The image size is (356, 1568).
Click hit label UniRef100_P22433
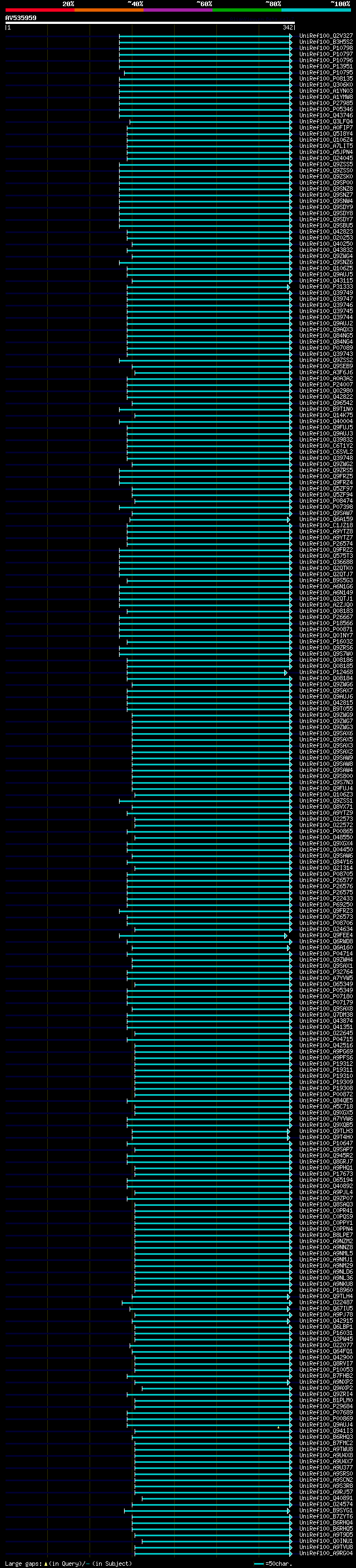click(x=326, y=898)
